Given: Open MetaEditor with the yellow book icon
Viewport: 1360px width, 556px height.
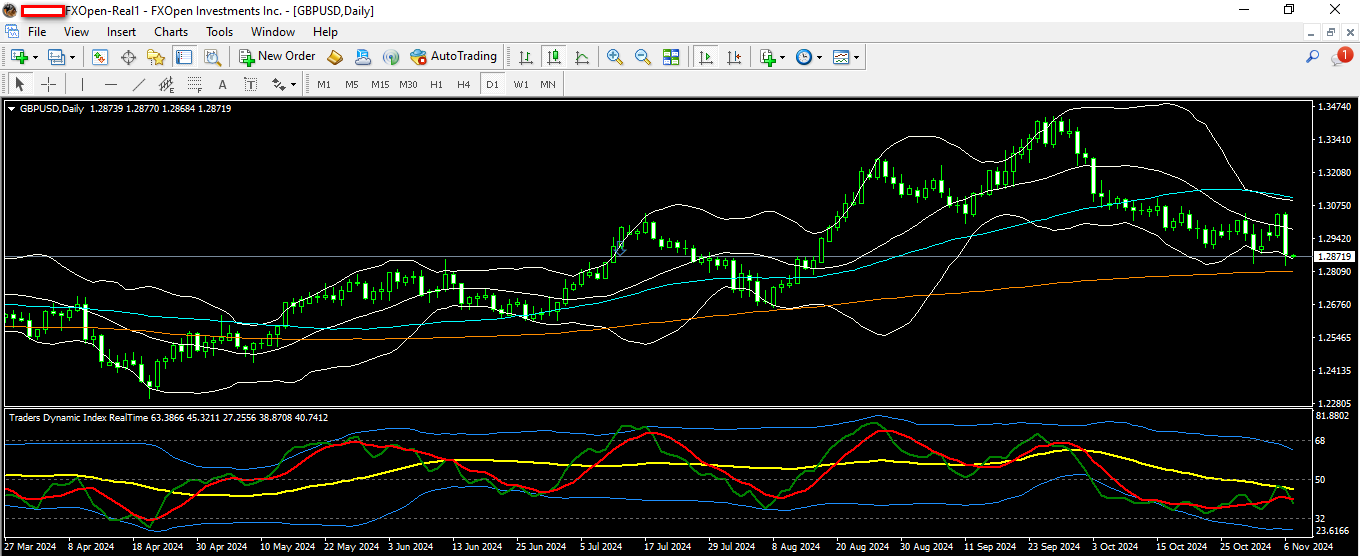Looking at the screenshot, I should coord(335,57).
